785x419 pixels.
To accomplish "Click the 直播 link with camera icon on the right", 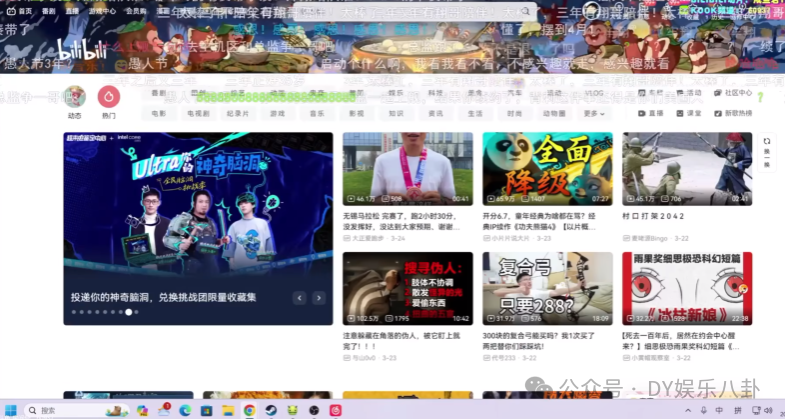I will pos(651,114).
